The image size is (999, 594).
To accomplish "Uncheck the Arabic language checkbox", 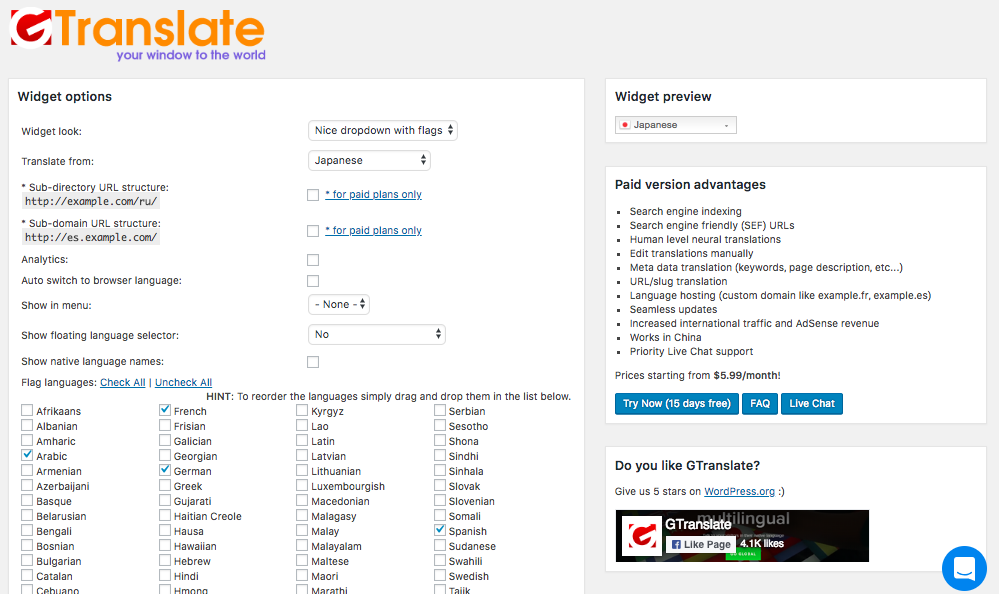I will [27, 455].
